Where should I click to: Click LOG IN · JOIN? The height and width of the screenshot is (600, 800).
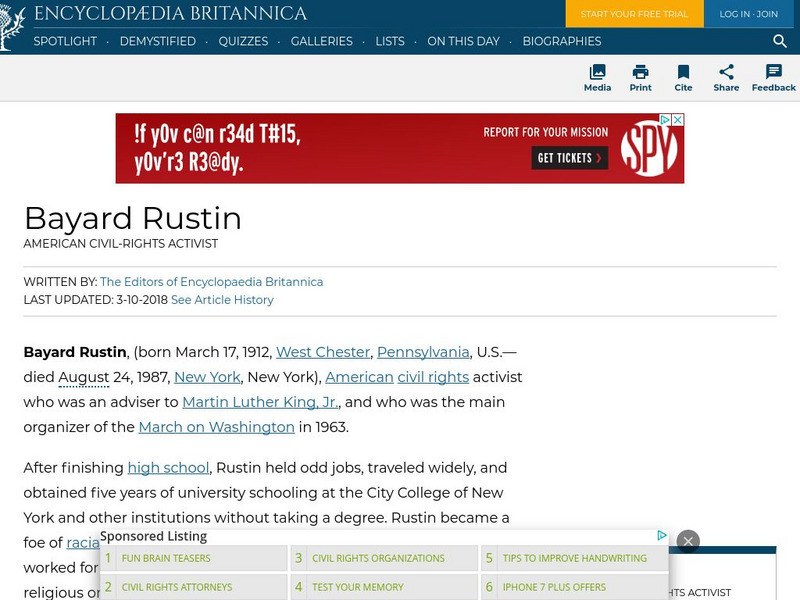click(748, 15)
